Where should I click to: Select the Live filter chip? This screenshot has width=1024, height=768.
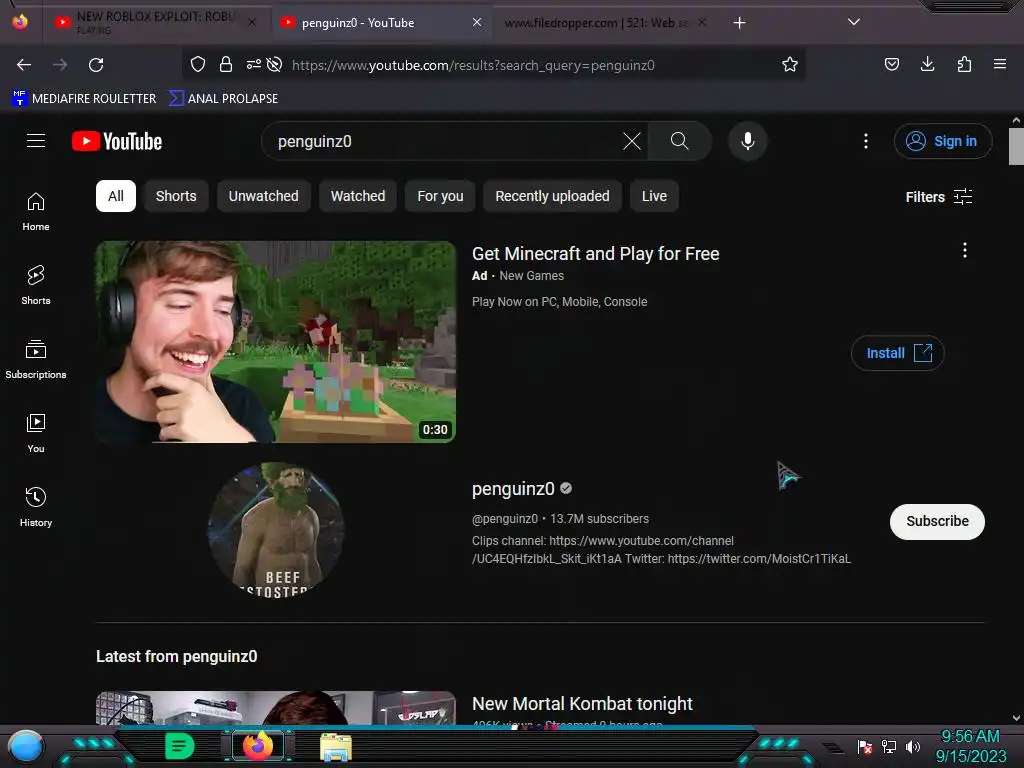tap(654, 196)
